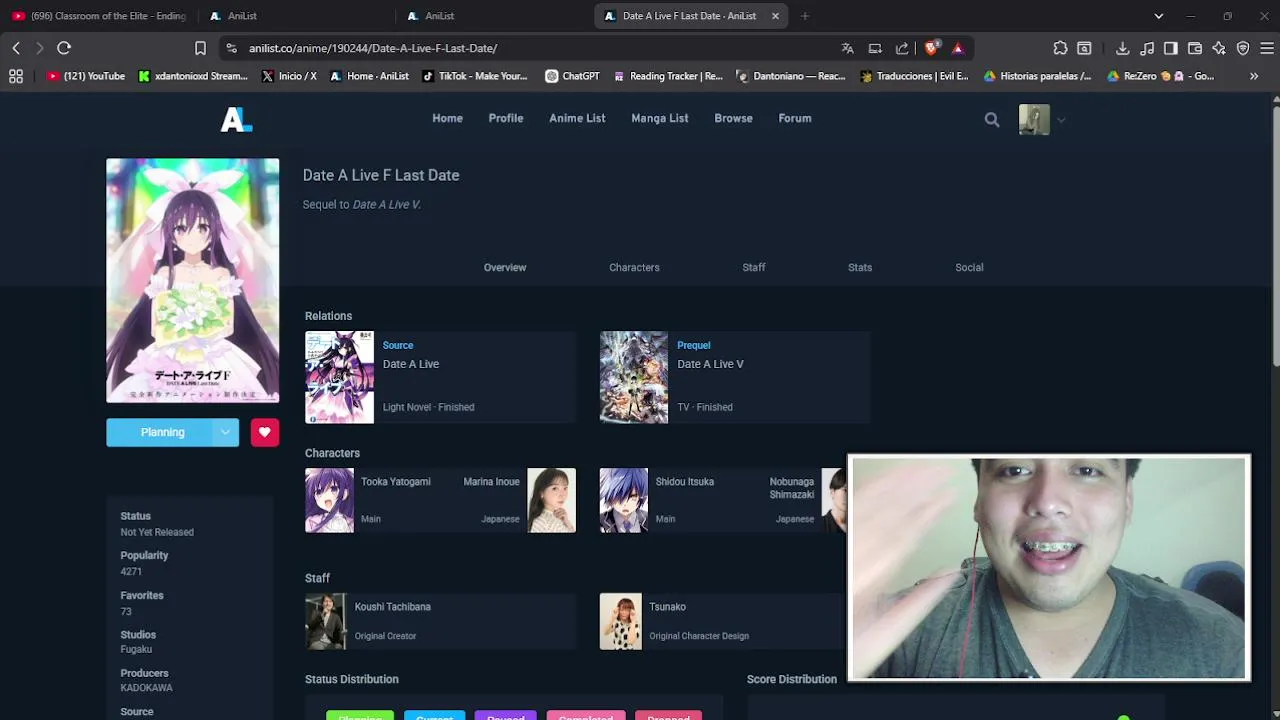The image size is (1280, 720).
Task: Open Shidou Itsuka character page
Action: [685, 482]
